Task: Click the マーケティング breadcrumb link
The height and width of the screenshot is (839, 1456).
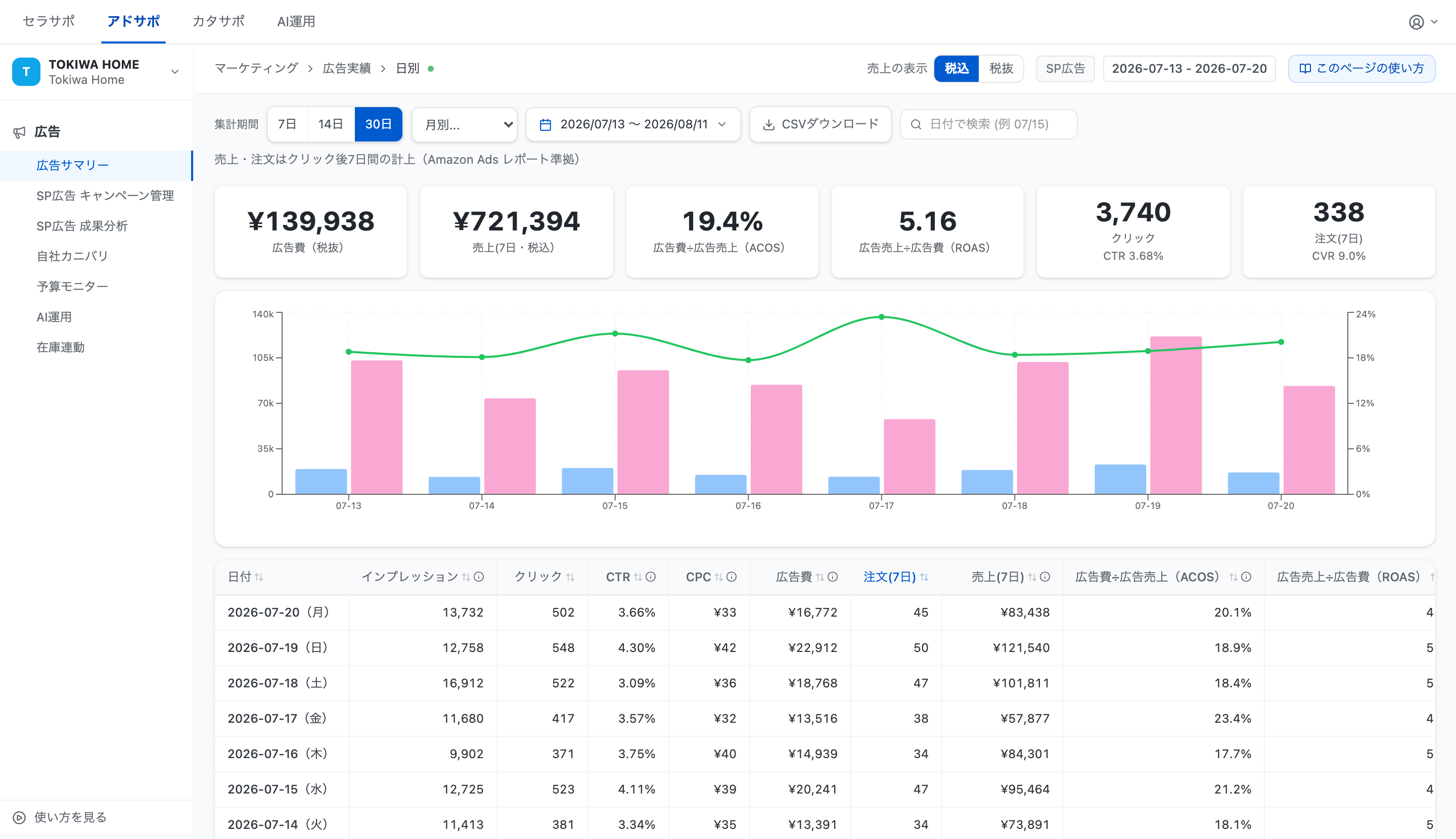Action: coord(256,69)
